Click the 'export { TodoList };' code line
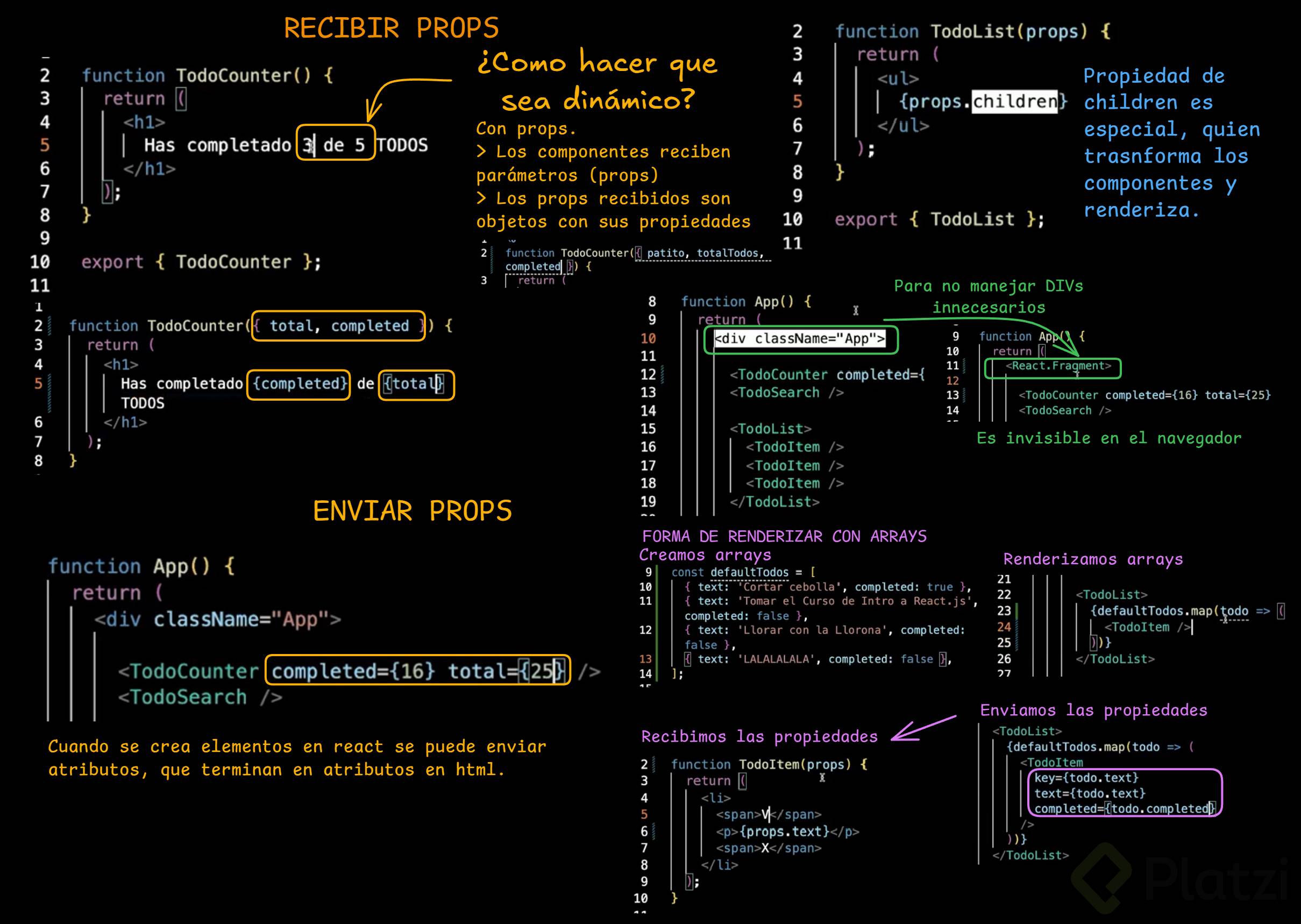Viewport: 1301px width, 924px height. tap(939, 219)
